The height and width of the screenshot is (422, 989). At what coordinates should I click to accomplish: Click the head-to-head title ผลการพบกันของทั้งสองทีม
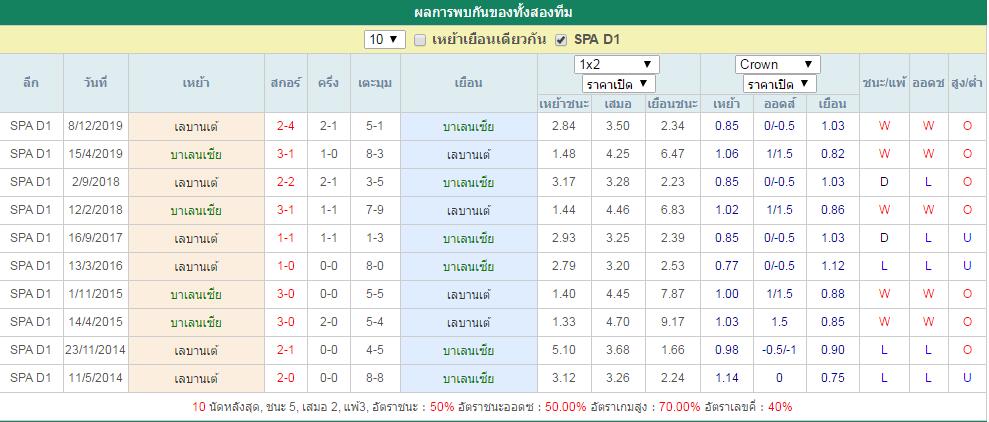[493, 13]
